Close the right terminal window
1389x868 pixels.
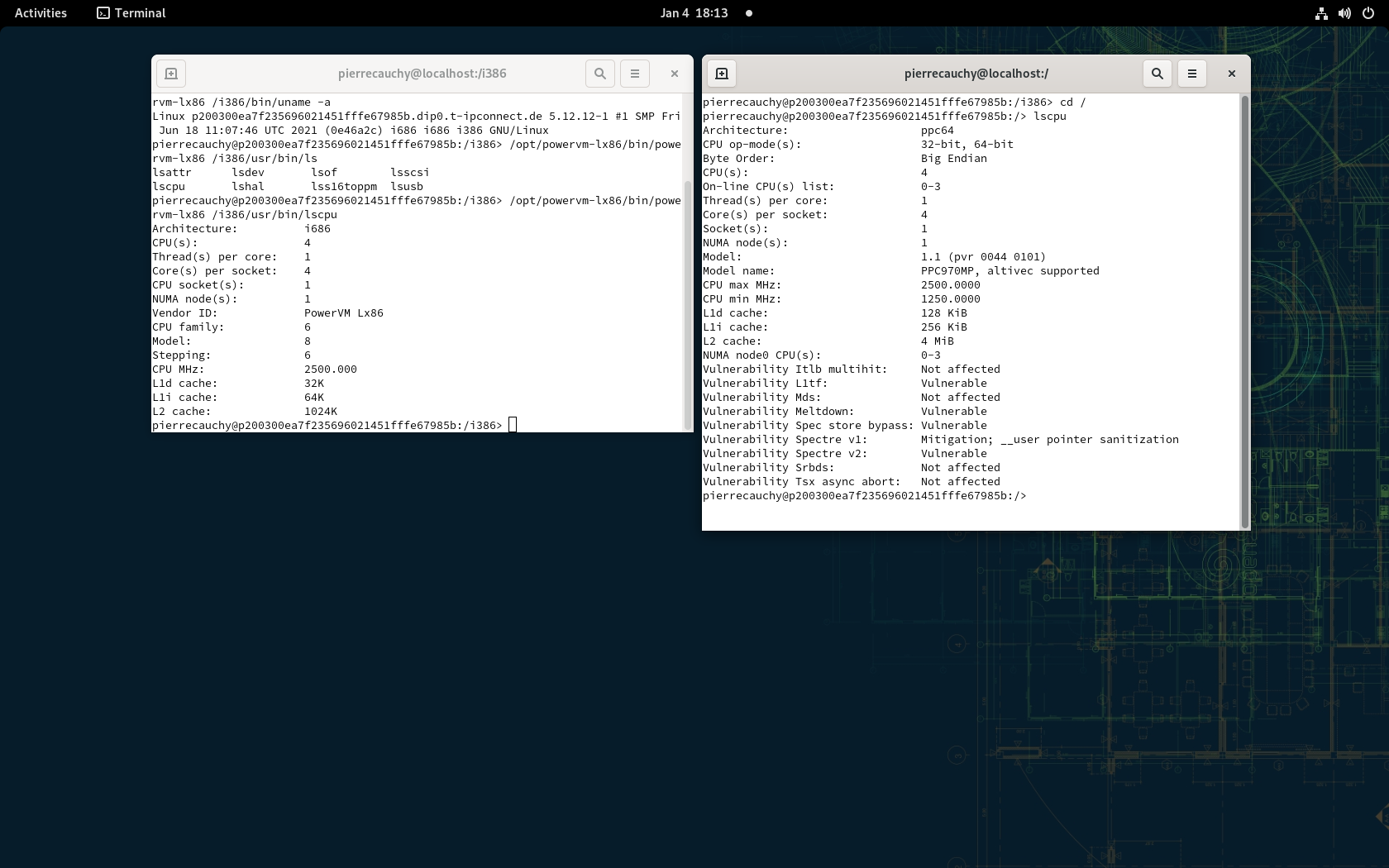coord(1232,74)
